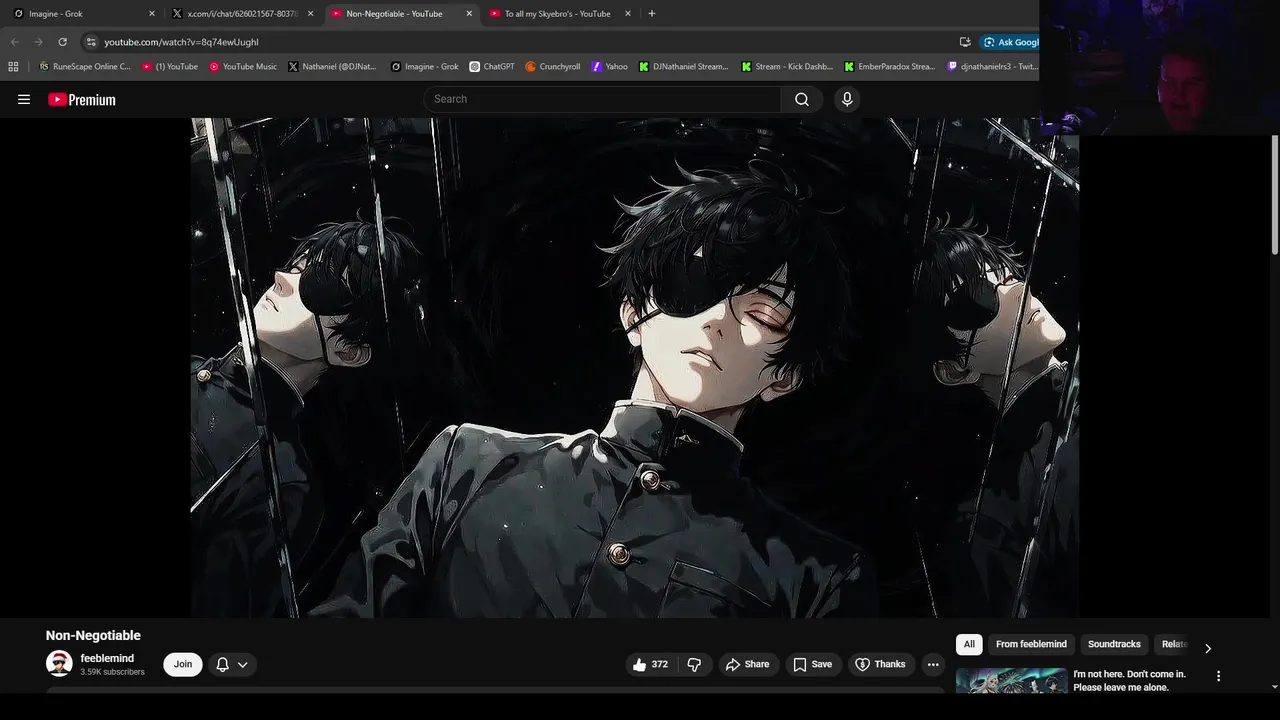Open djnathanielrs3 Twitch bookmark
The image size is (1280, 720).
[x=992, y=67]
